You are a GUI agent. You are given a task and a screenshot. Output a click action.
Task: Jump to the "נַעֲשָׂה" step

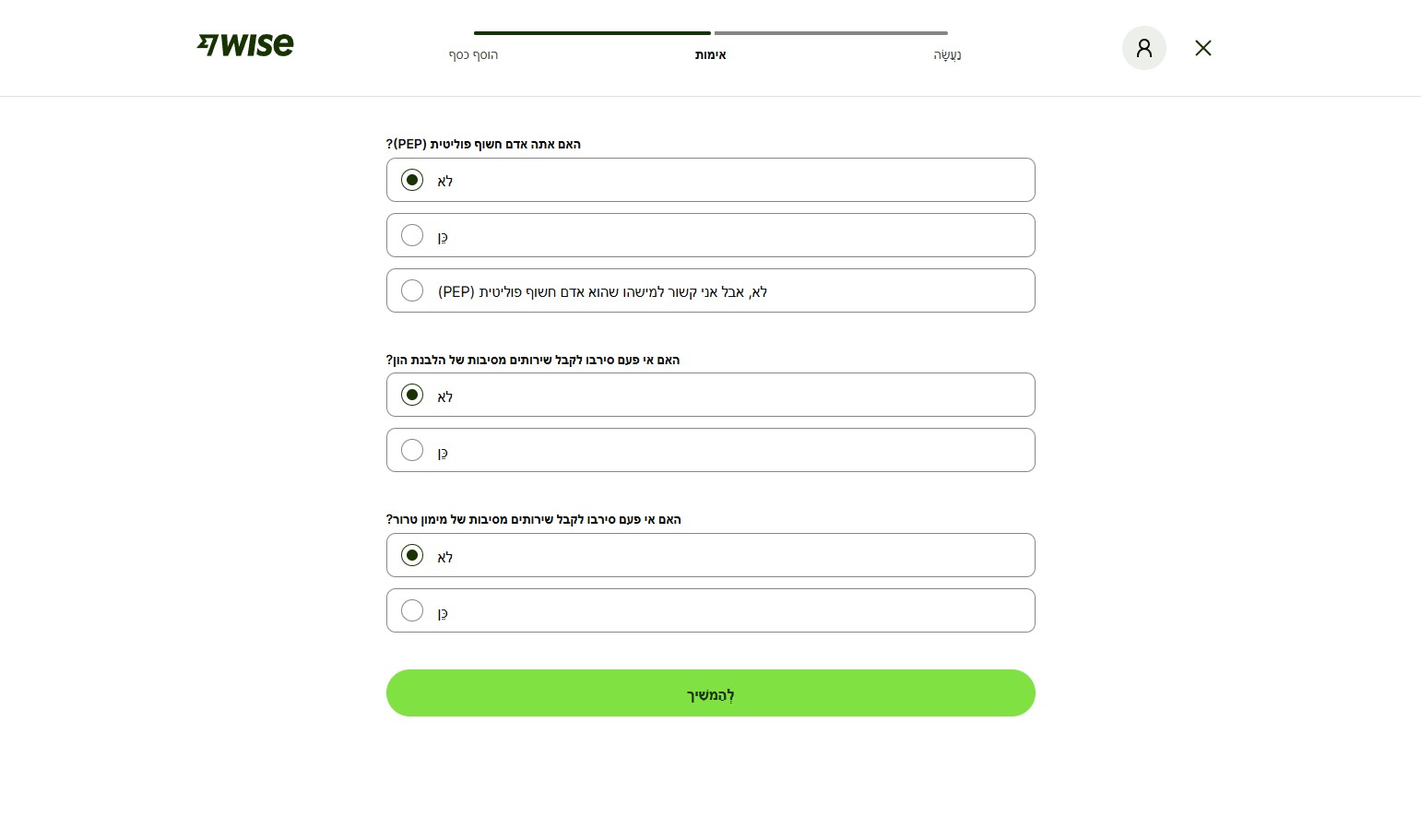click(947, 55)
